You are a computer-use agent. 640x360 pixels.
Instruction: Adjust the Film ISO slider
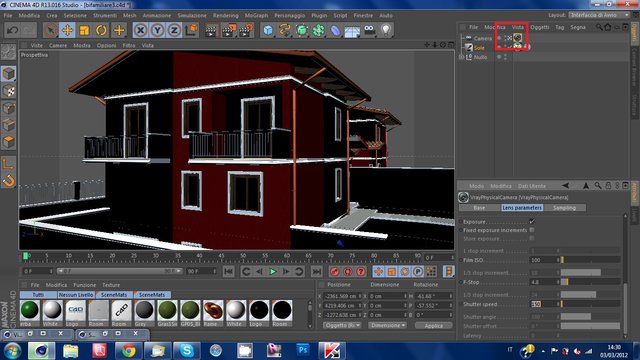click(590, 260)
